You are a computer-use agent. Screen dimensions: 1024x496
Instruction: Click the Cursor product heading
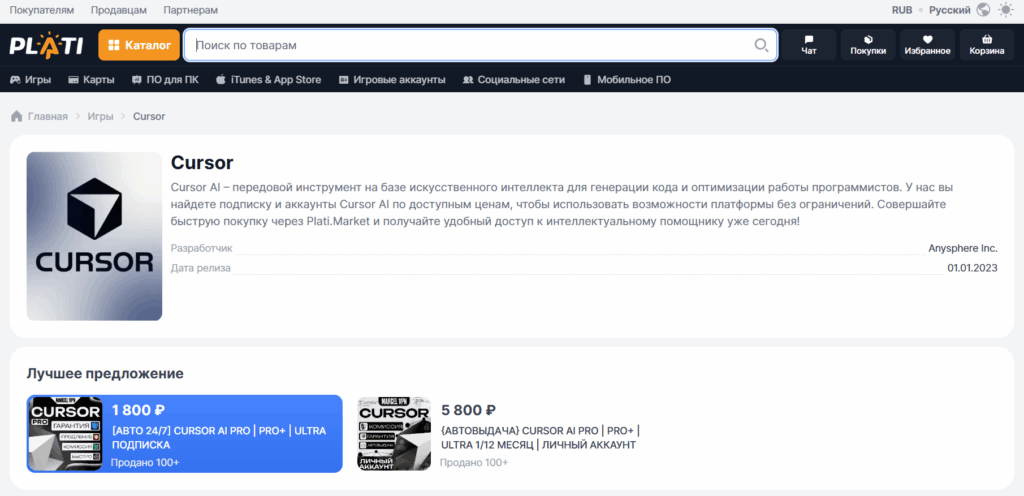coord(202,163)
